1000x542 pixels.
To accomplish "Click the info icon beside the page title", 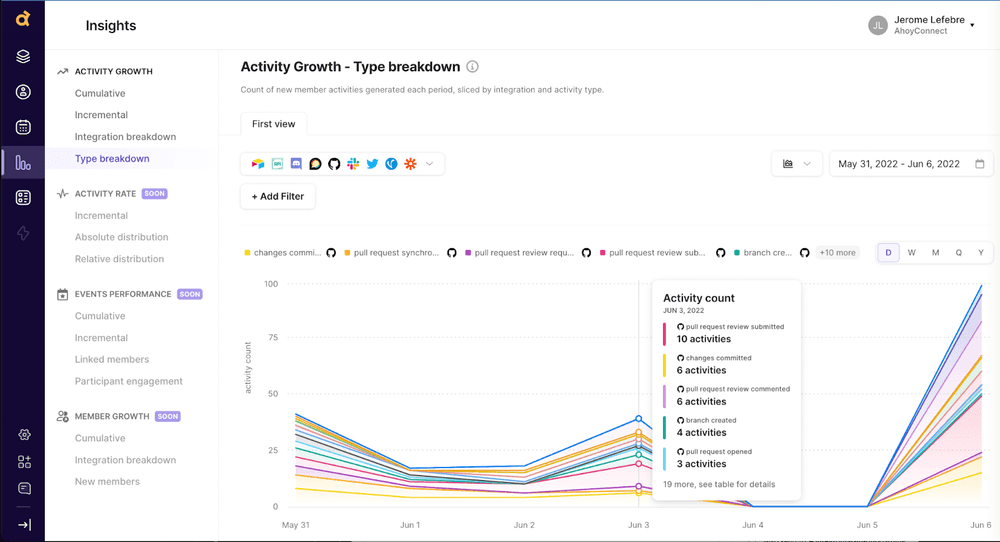I will 473,67.
